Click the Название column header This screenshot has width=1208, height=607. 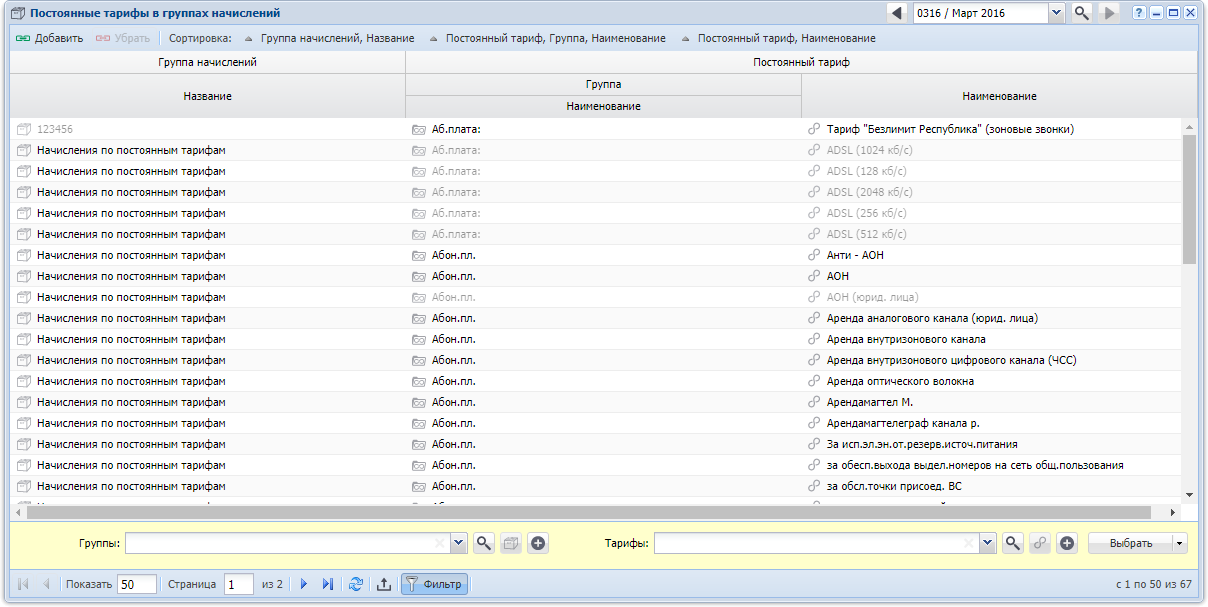coord(208,96)
